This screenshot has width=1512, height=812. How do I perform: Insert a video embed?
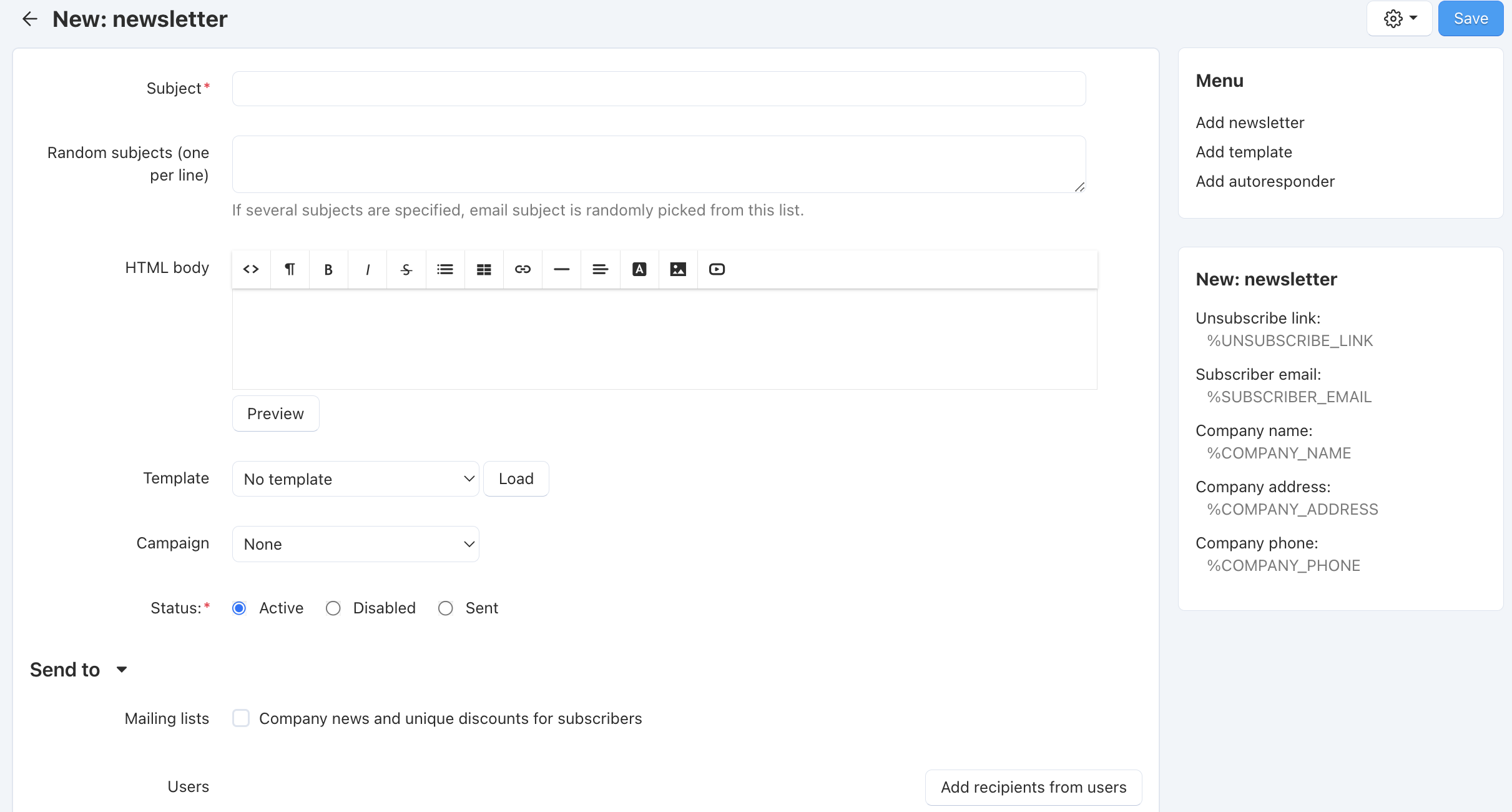(x=717, y=269)
